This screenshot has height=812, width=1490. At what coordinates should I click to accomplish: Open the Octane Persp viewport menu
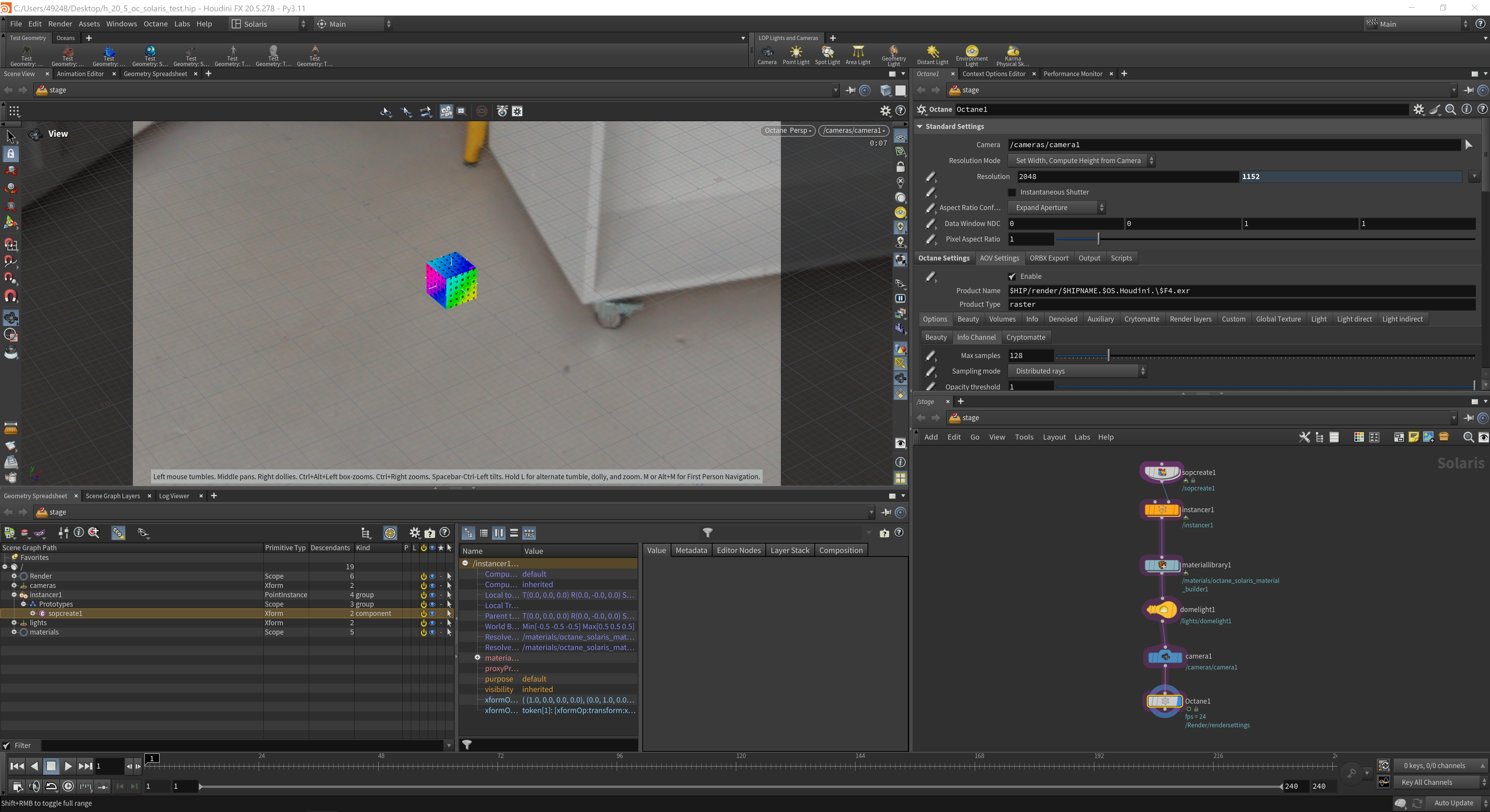(x=788, y=131)
